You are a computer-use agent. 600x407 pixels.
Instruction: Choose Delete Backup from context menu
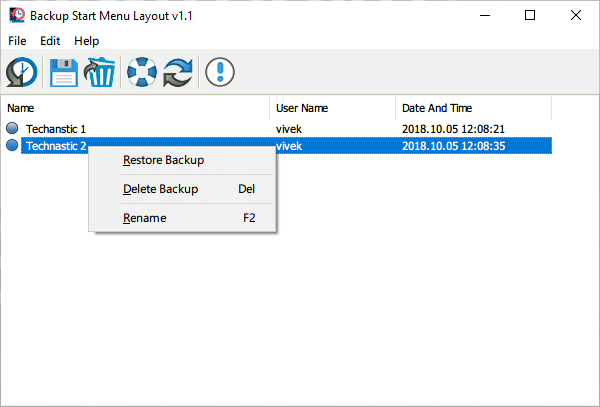pyautogui.click(x=182, y=189)
